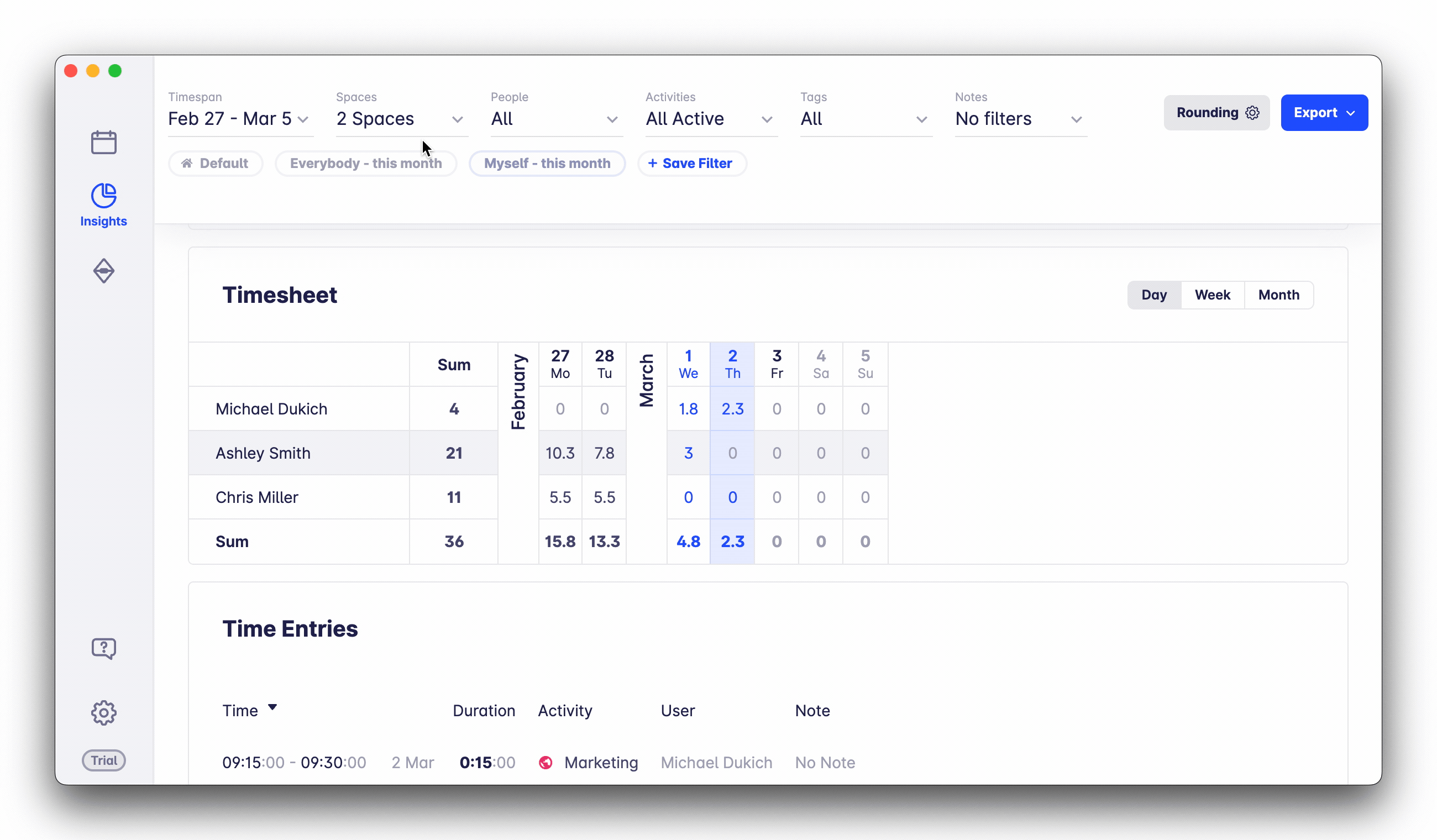This screenshot has height=840, width=1437.
Task: Open the calendar view in sidebar
Action: click(x=104, y=142)
